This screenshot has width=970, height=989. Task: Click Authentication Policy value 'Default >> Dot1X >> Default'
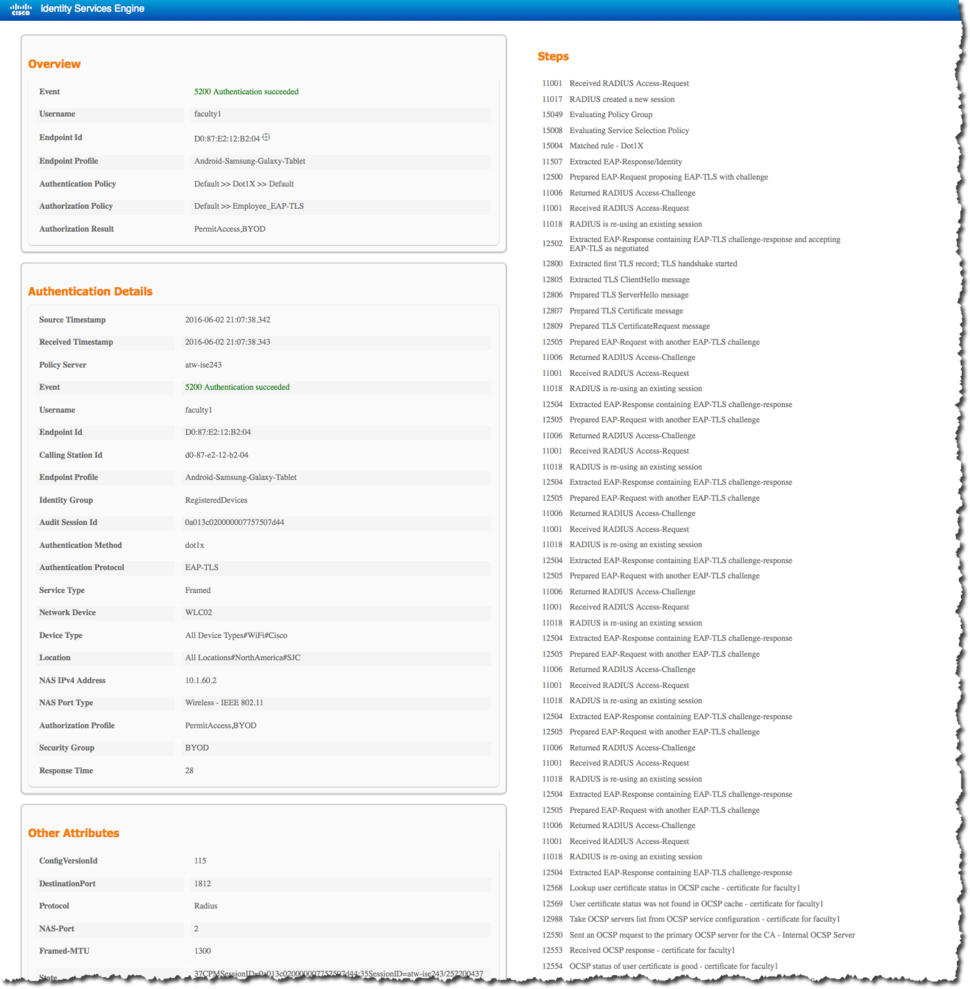(244, 184)
